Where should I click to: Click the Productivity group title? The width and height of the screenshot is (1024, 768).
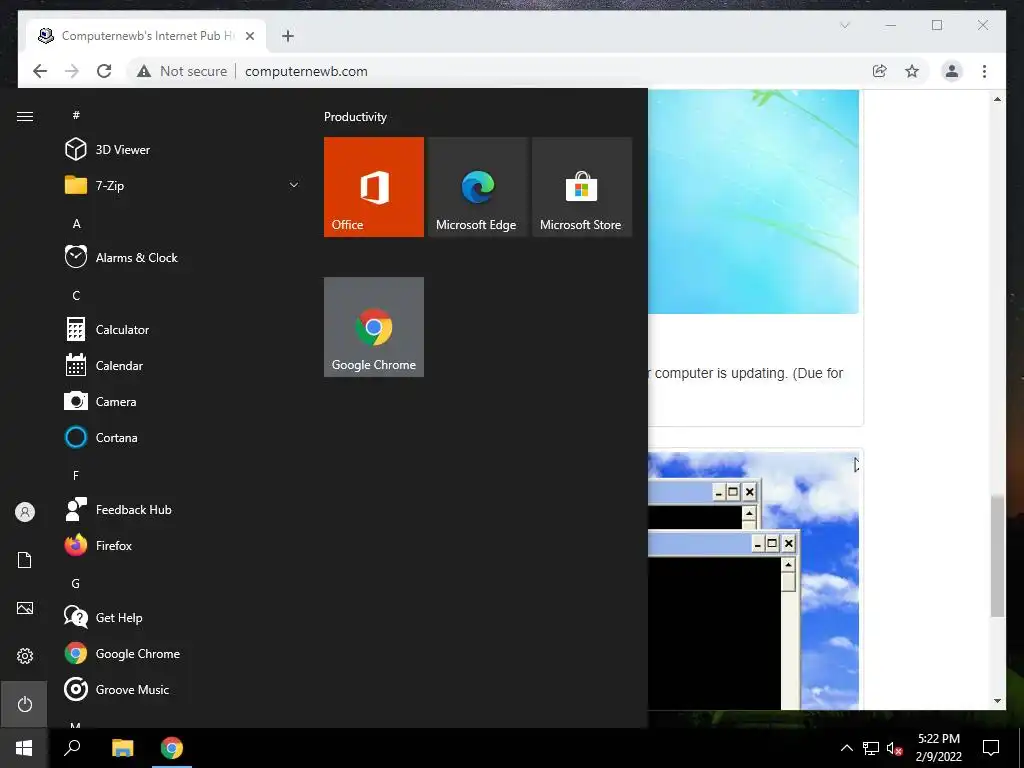(x=355, y=117)
